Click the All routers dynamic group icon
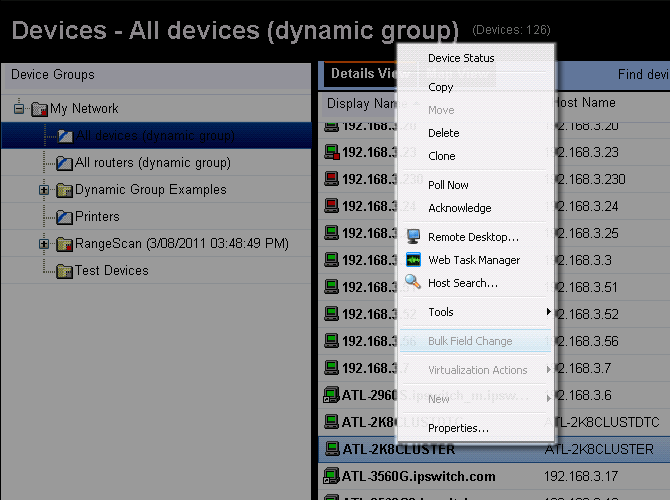Image resolution: width=670 pixels, height=500 pixels. click(65, 163)
